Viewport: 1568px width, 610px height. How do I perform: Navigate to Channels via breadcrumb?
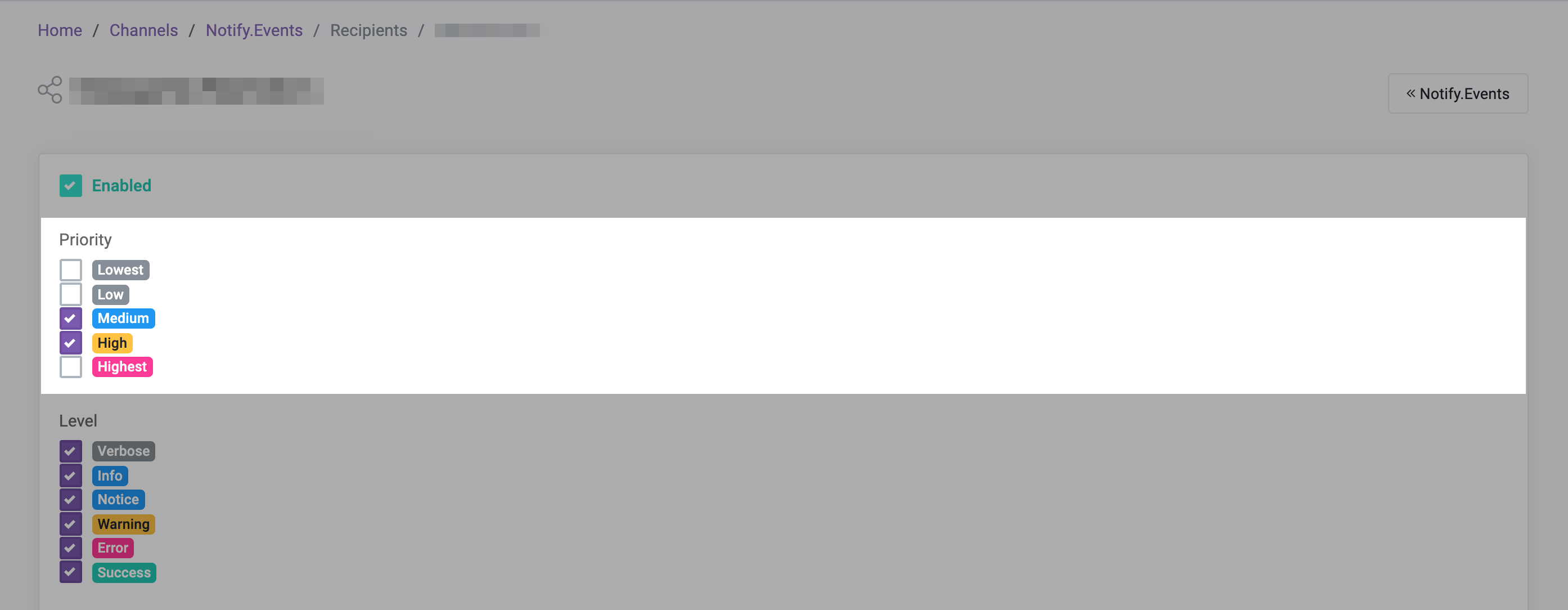[143, 30]
